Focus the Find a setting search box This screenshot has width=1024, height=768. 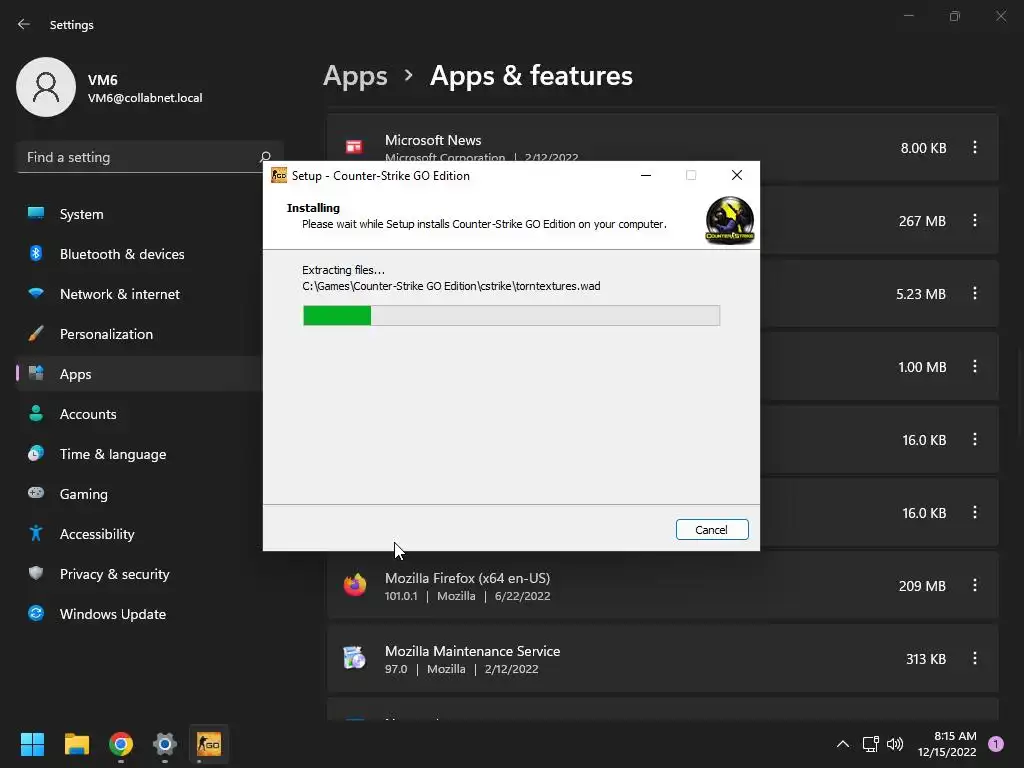point(150,157)
